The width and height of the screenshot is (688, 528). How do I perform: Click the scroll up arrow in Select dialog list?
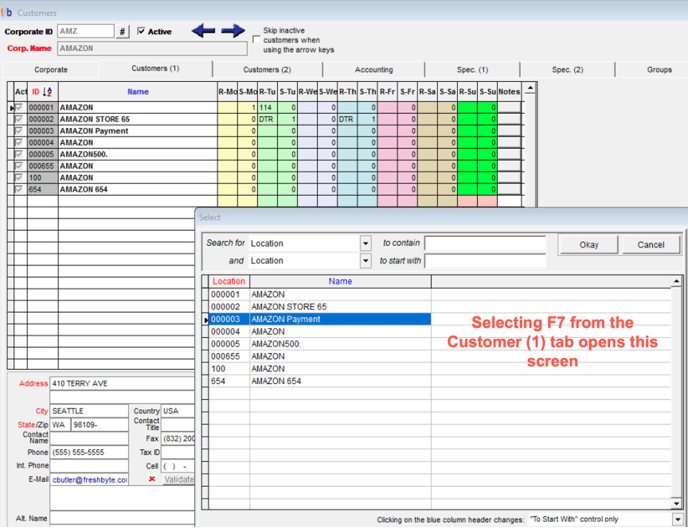[x=676, y=281]
